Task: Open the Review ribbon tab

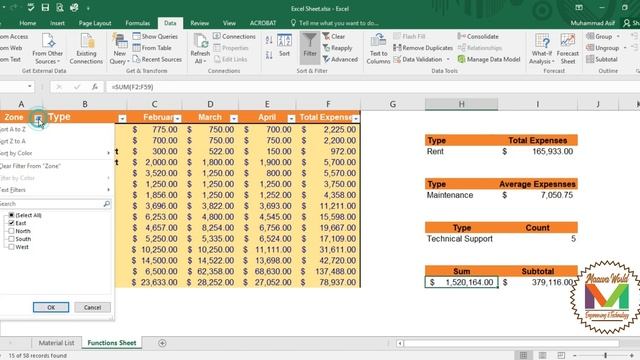Action: [x=200, y=23]
